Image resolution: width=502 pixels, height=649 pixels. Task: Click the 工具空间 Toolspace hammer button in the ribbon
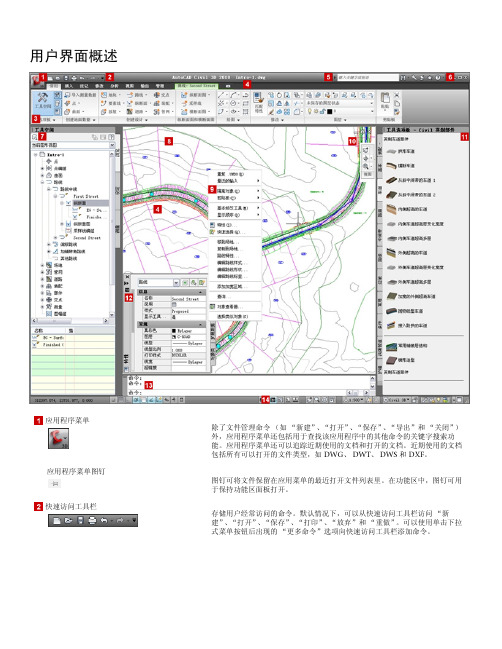click(43, 101)
